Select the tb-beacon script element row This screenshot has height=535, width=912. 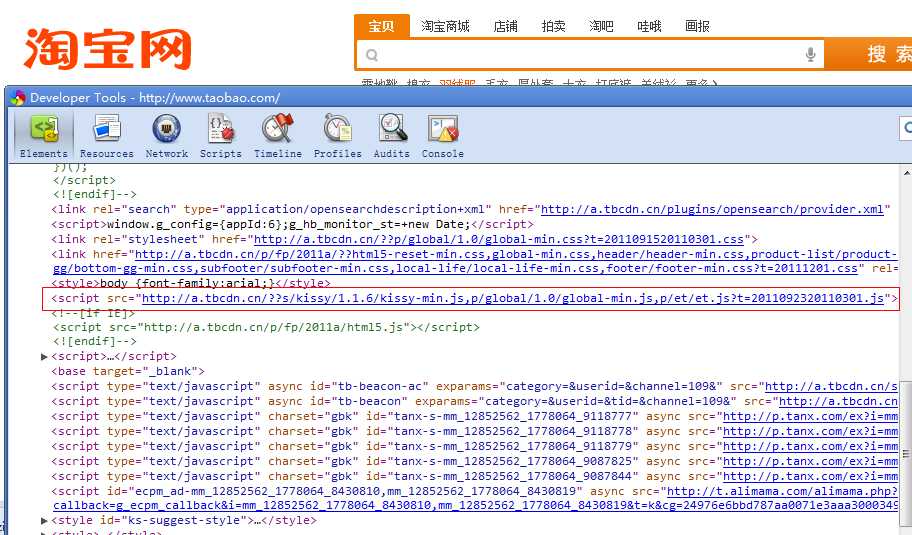(x=475, y=401)
